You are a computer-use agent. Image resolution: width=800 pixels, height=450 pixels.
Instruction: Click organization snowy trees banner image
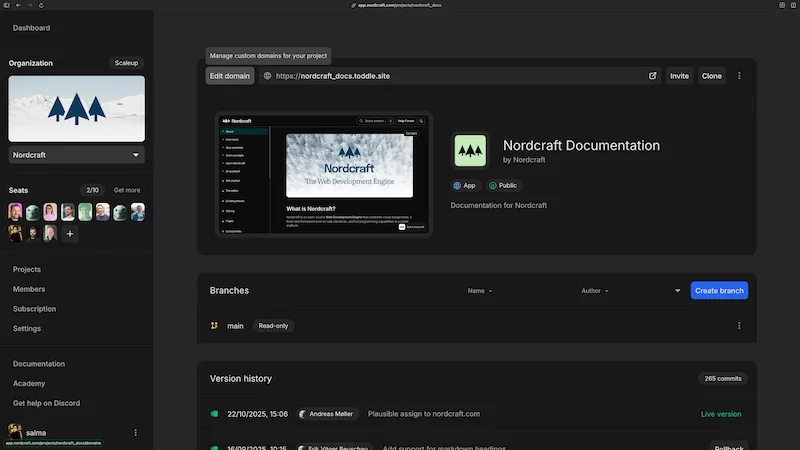77,109
